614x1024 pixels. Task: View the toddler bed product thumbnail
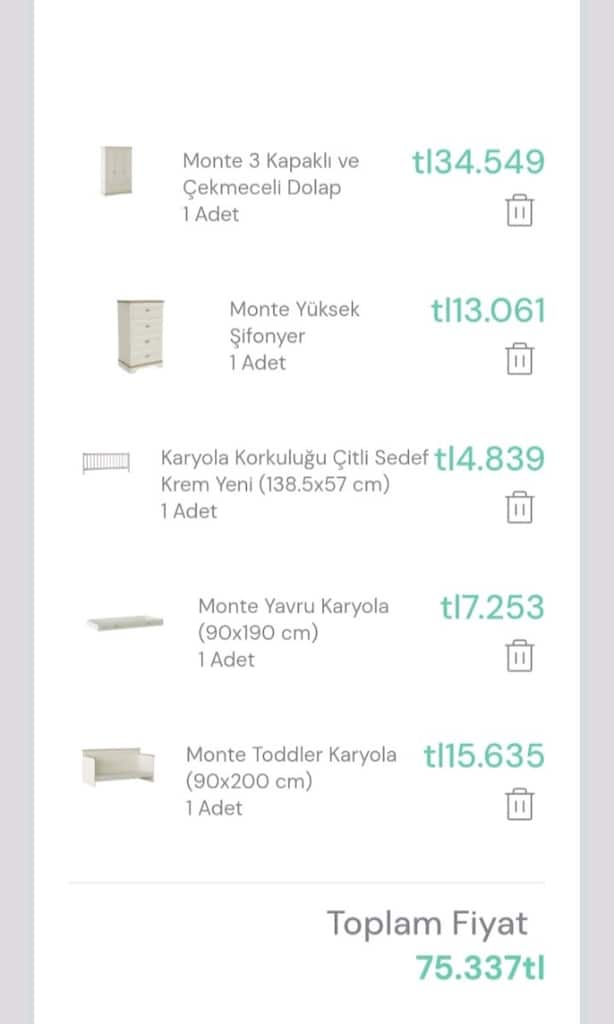point(118,766)
